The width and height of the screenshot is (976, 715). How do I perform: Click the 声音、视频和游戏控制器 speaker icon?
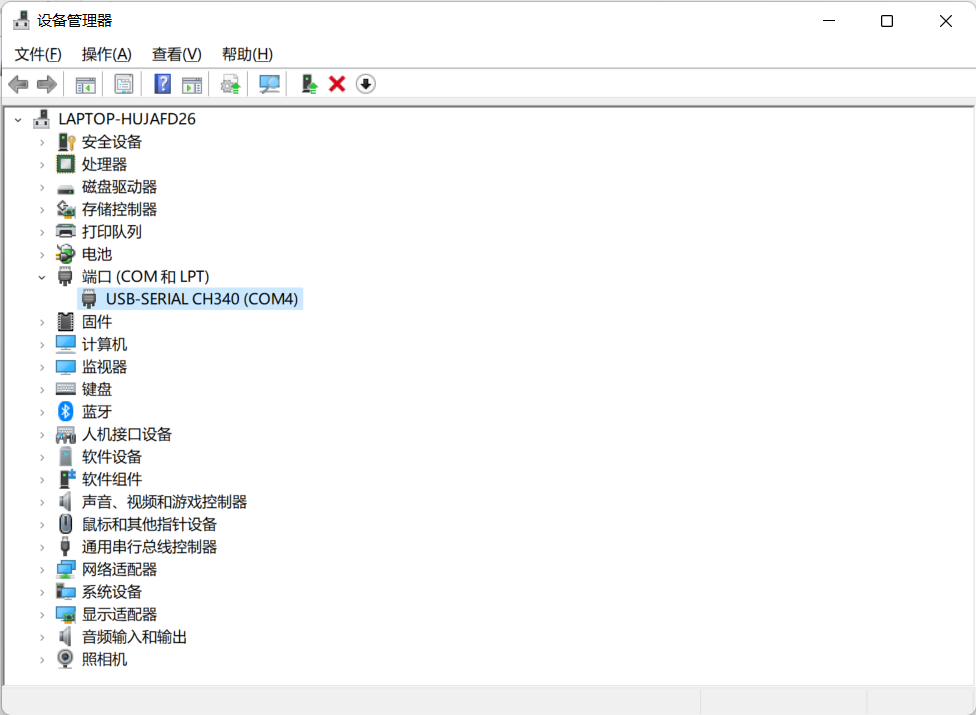(x=65, y=502)
